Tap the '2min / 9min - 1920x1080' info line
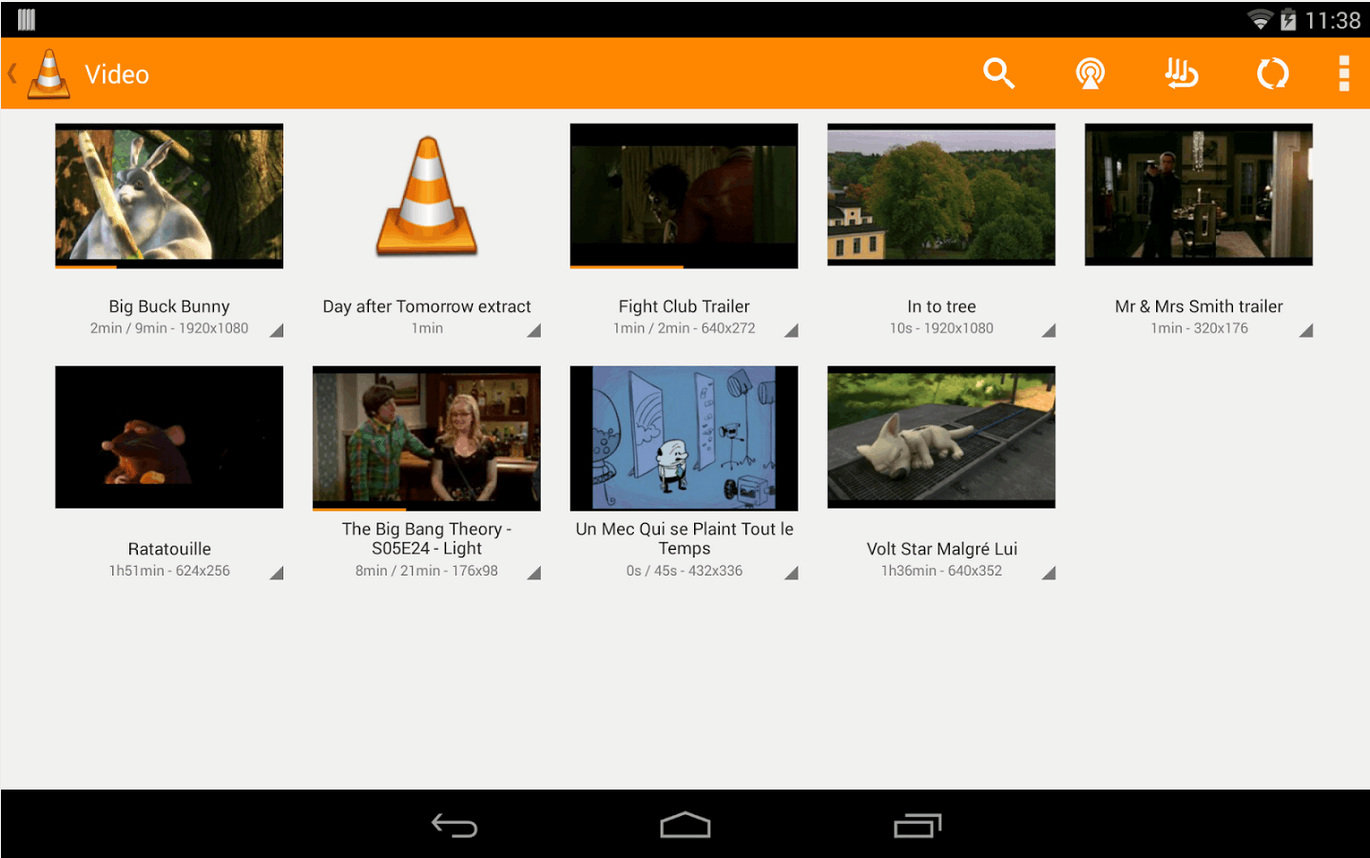This screenshot has height=858, width=1370. (x=169, y=328)
